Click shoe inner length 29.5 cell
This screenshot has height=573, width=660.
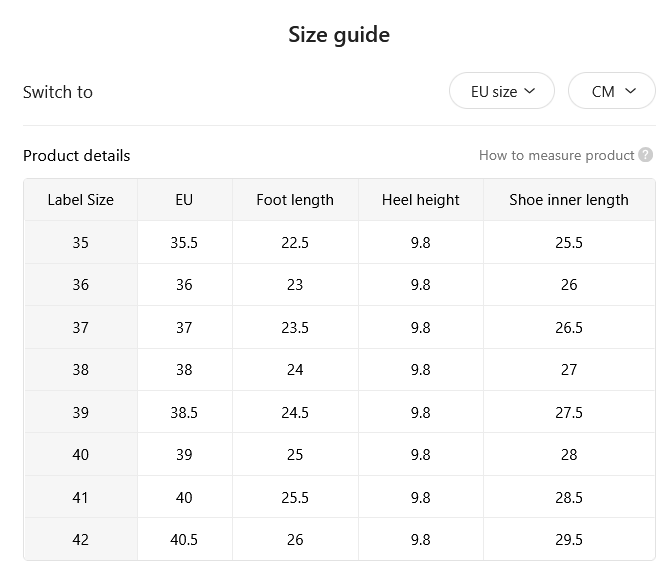(x=569, y=539)
